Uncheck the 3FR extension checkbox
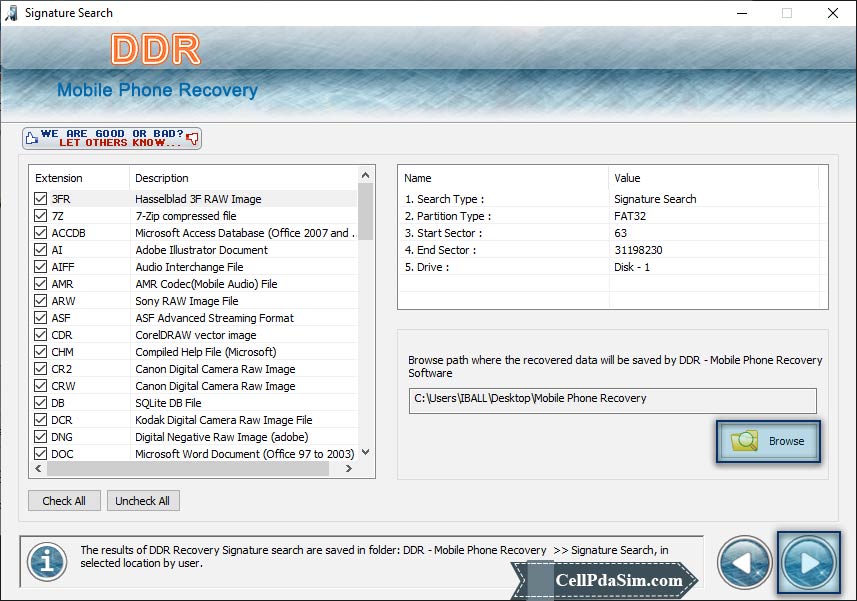857x601 pixels. click(x=40, y=198)
